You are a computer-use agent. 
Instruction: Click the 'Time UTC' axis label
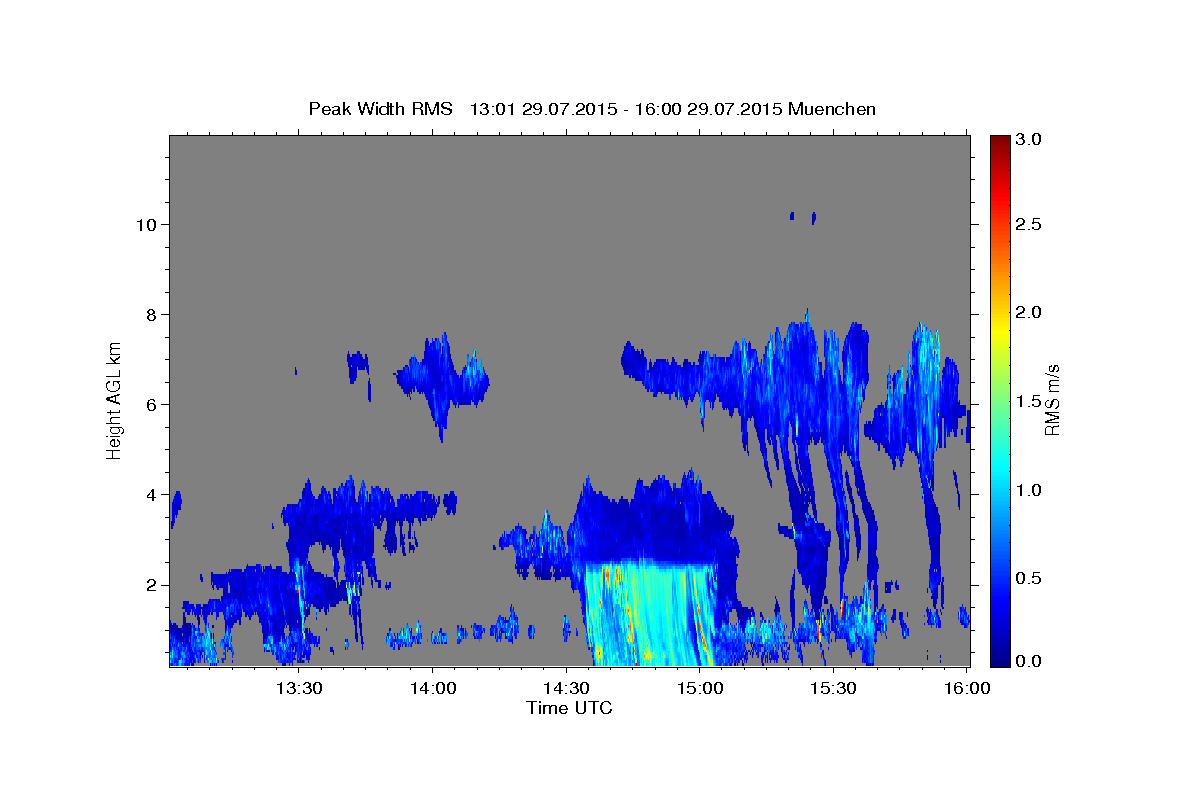(569, 708)
